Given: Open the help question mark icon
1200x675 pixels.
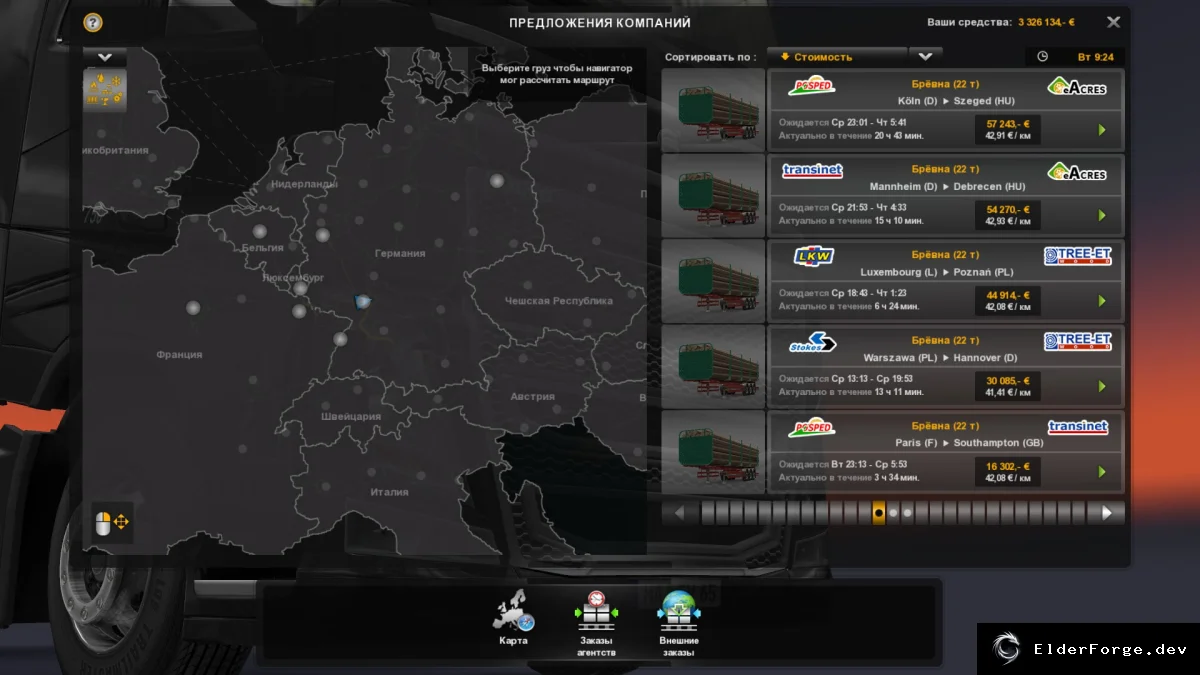Looking at the screenshot, I should coord(93,22).
